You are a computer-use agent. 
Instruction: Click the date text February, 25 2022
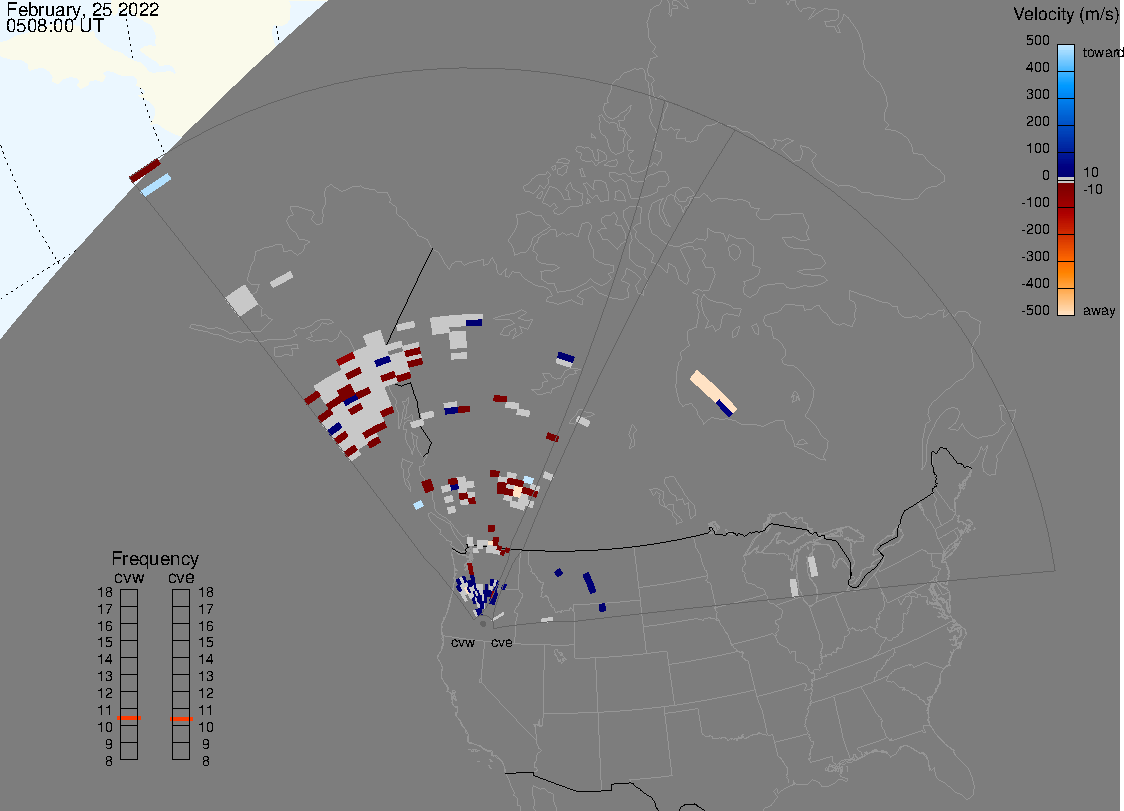tap(82, 10)
